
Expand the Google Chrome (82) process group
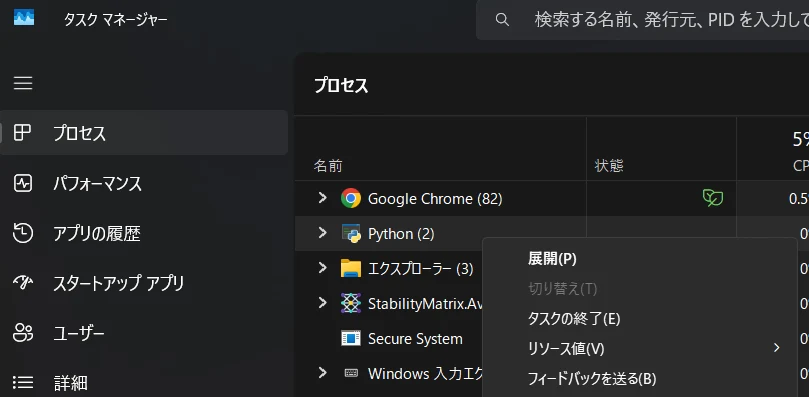tap(322, 198)
